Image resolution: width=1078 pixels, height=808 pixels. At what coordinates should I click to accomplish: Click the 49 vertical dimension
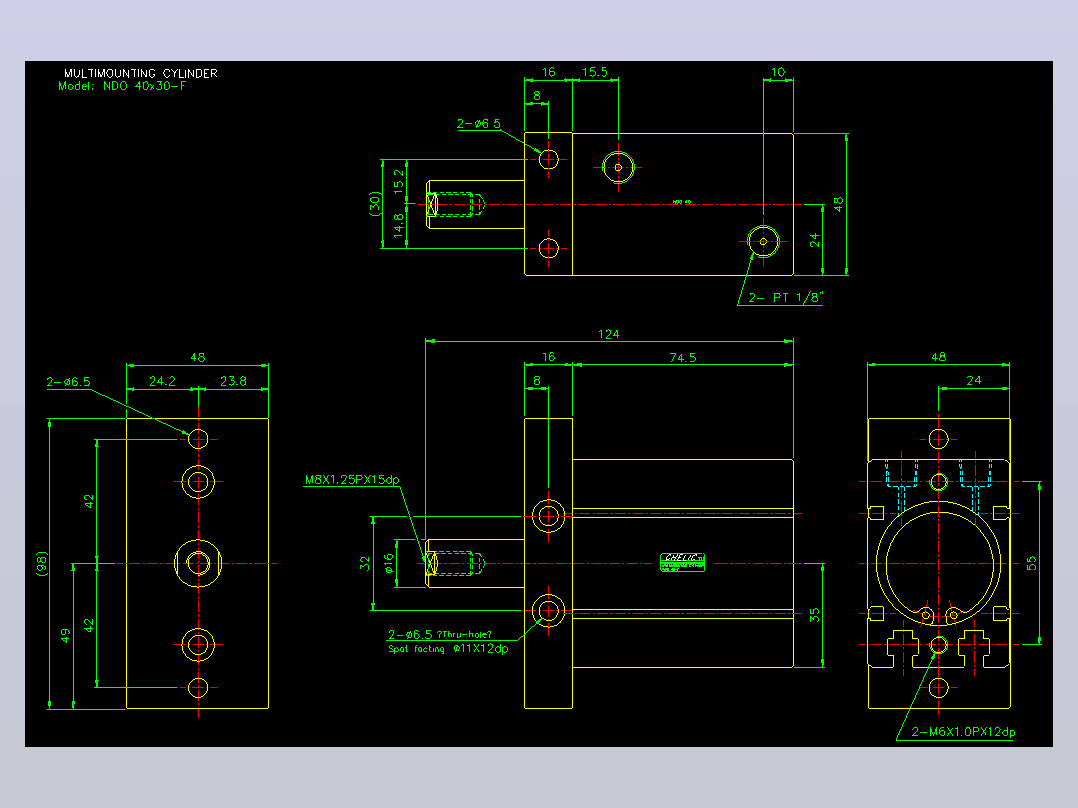point(65,635)
